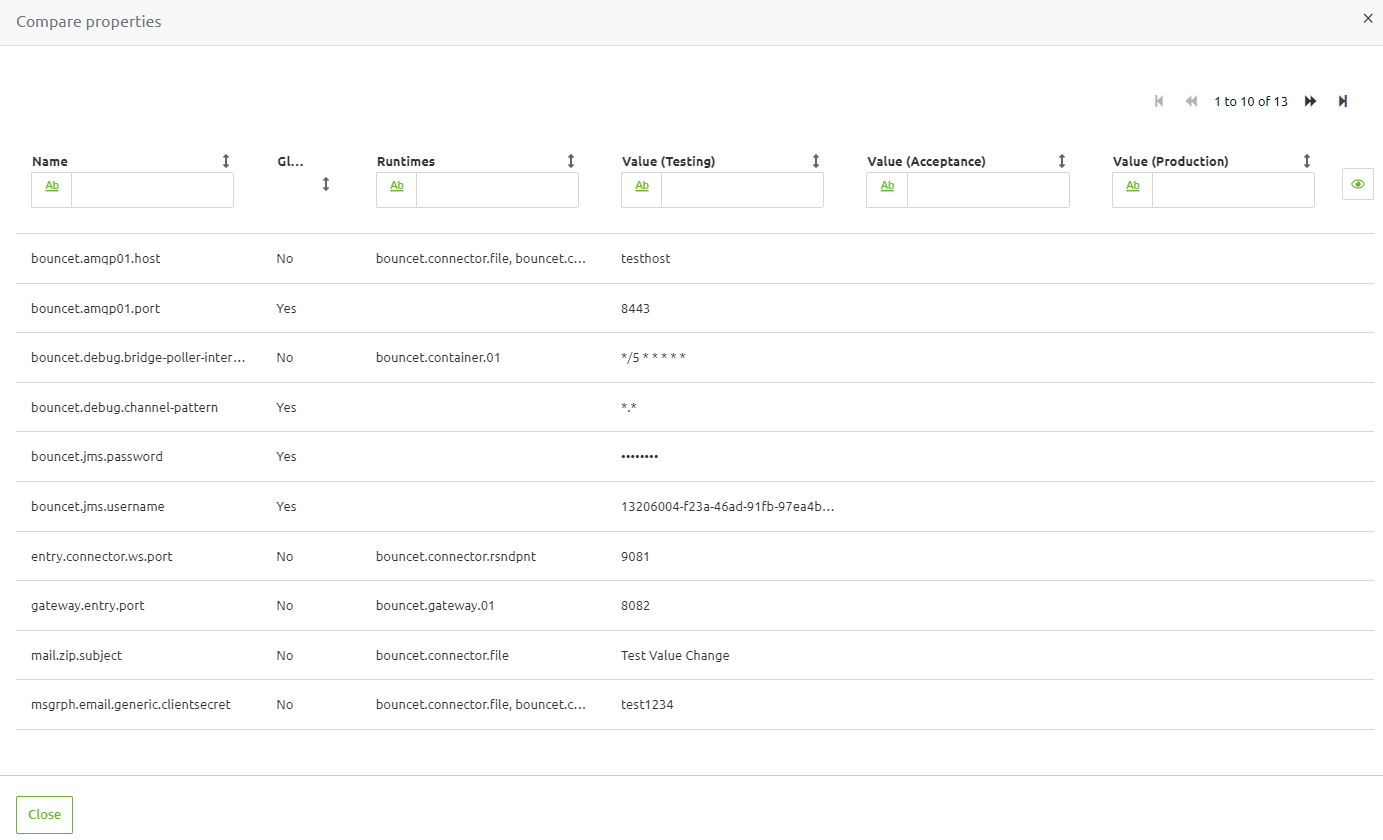1383x840 pixels.
Task: Open the Ab filter selector for Value (Production)
Action: (x=1132, y=185)
